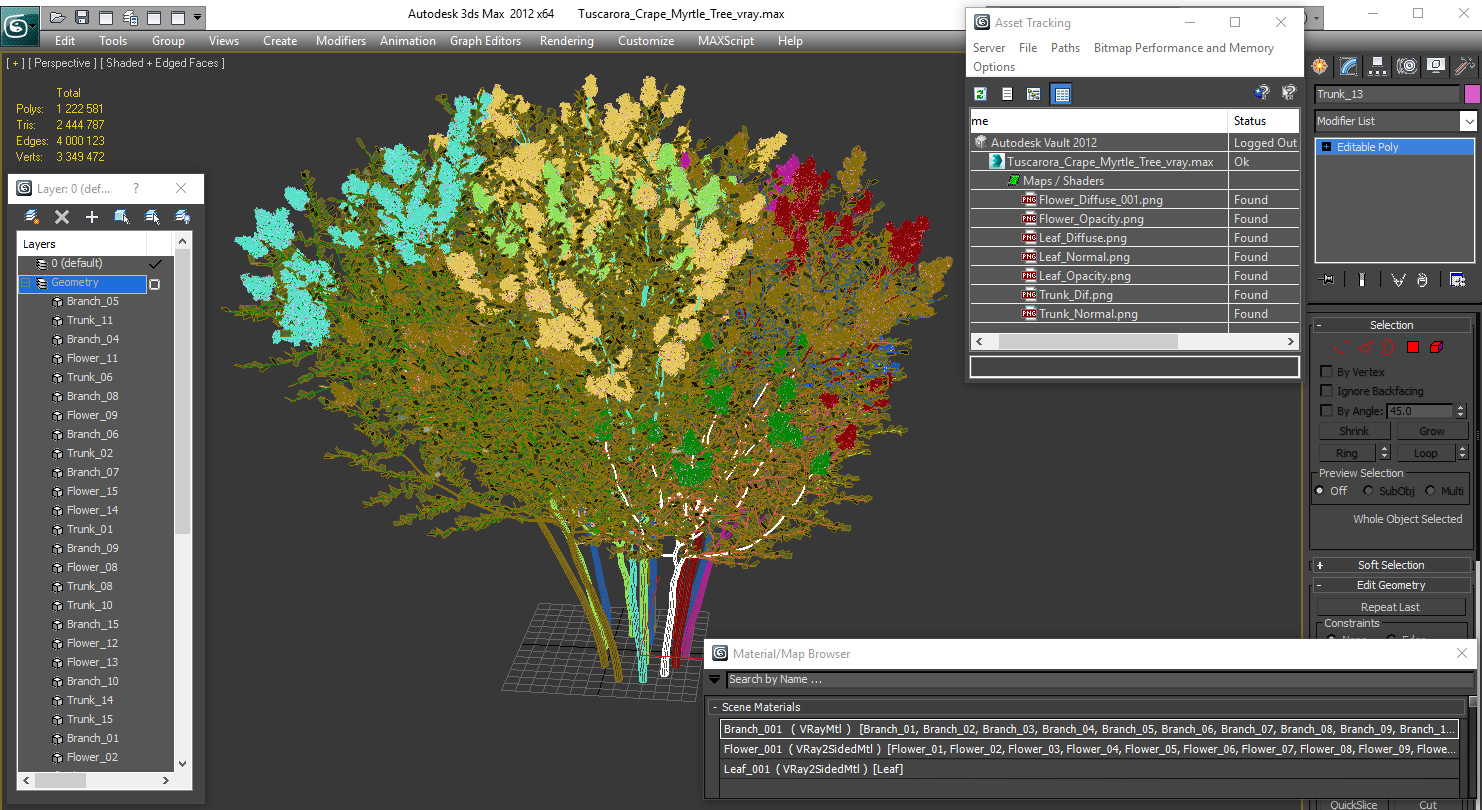Click the Refresh icon in Asset Tracking
Viewport: 1482px width, 810px height.
click(981, 93)
